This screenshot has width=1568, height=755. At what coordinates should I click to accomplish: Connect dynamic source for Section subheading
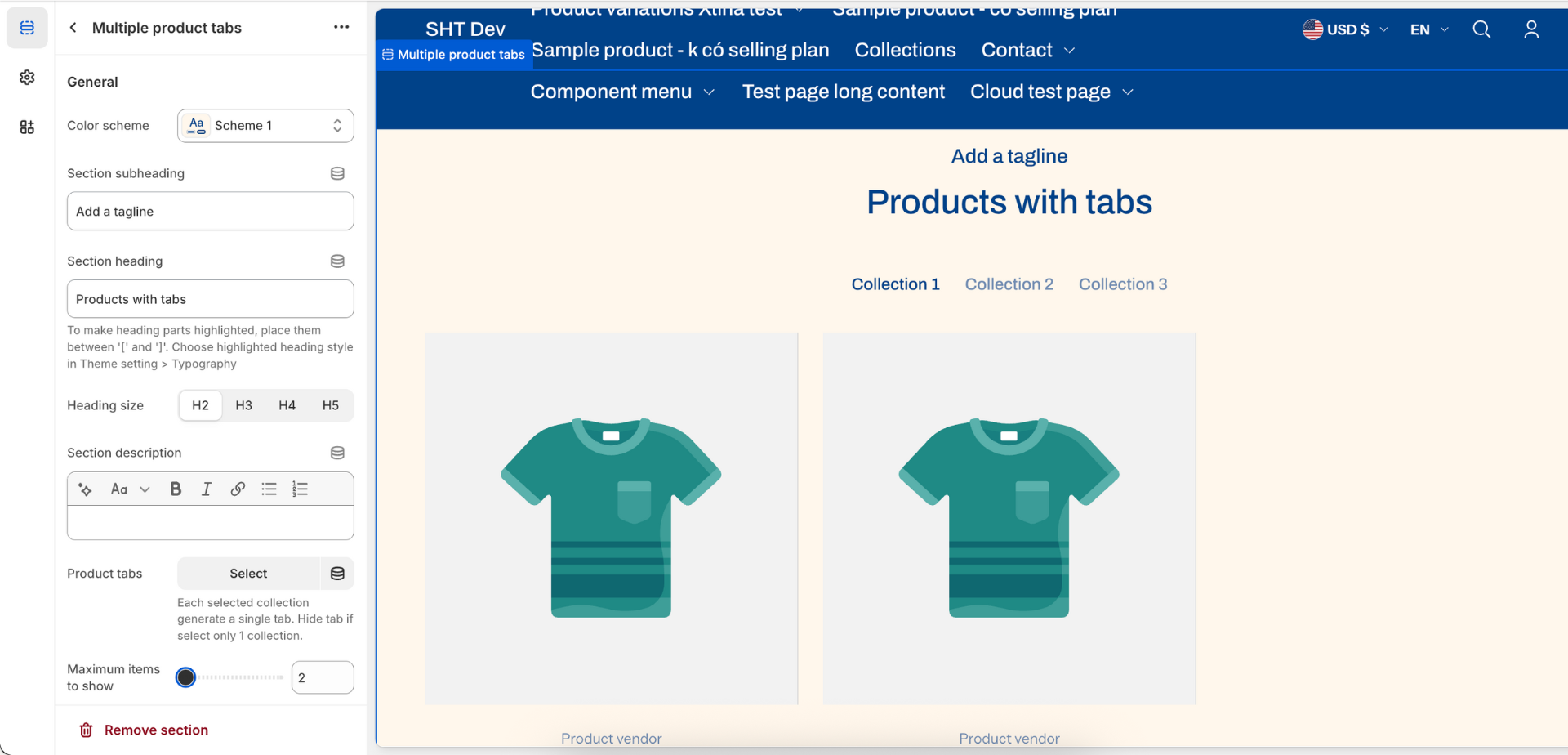pos(337,173)
